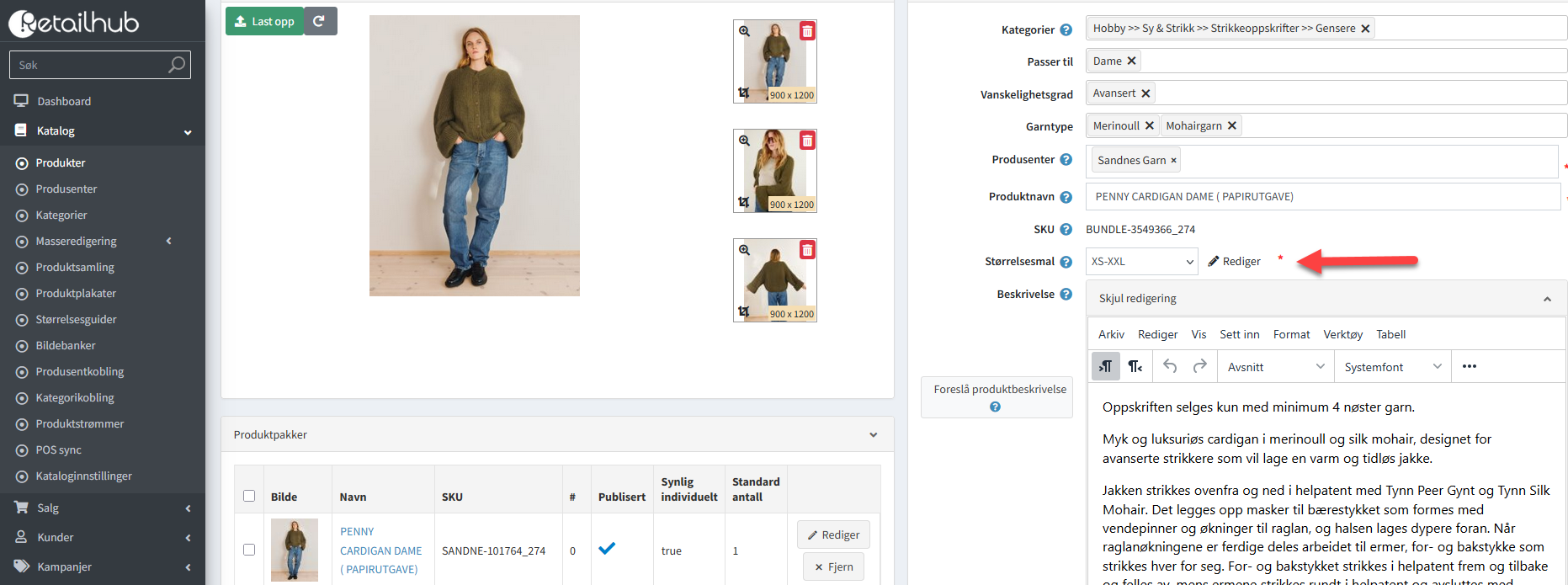Click the Produktnavn input field
Screen dimensions: 1568x585
(1322, 197)
